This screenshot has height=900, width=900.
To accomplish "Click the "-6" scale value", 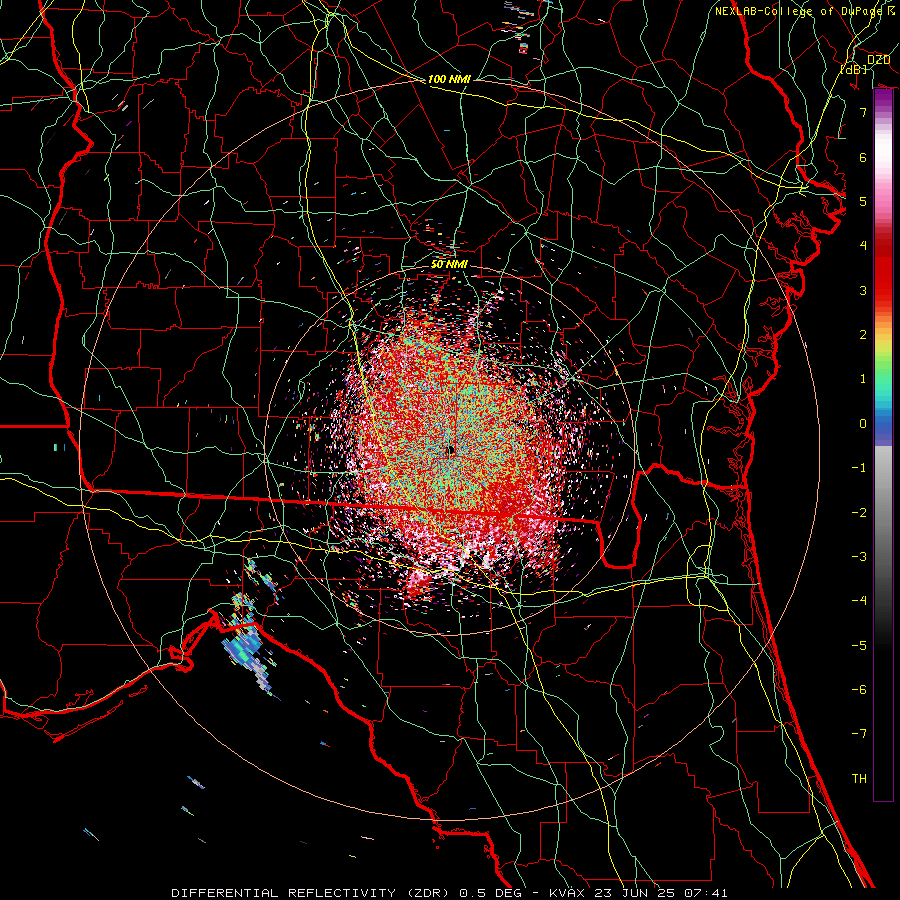I will [x=859, y=690].
